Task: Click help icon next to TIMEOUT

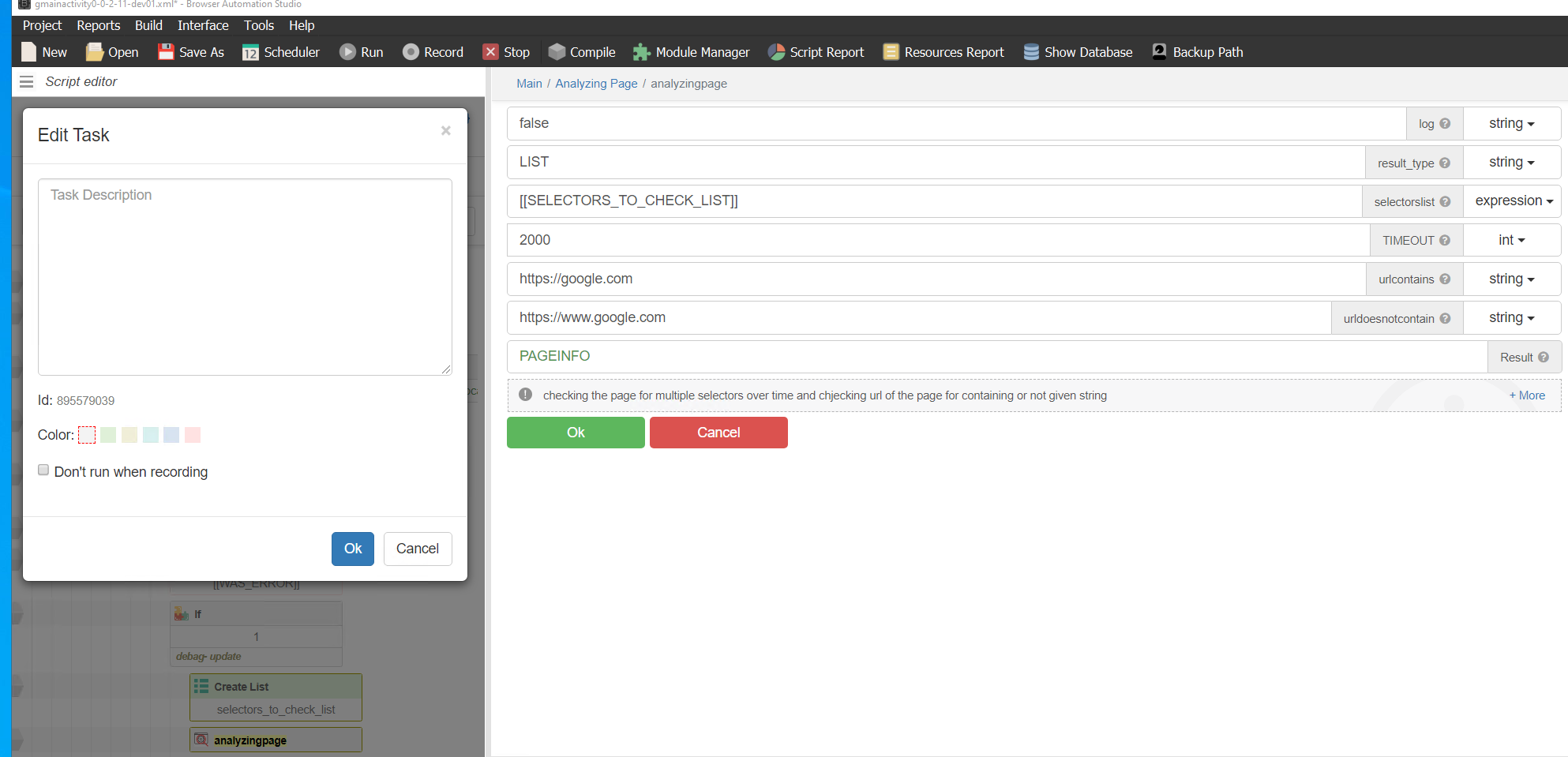Action: (x=1445, y=241)
